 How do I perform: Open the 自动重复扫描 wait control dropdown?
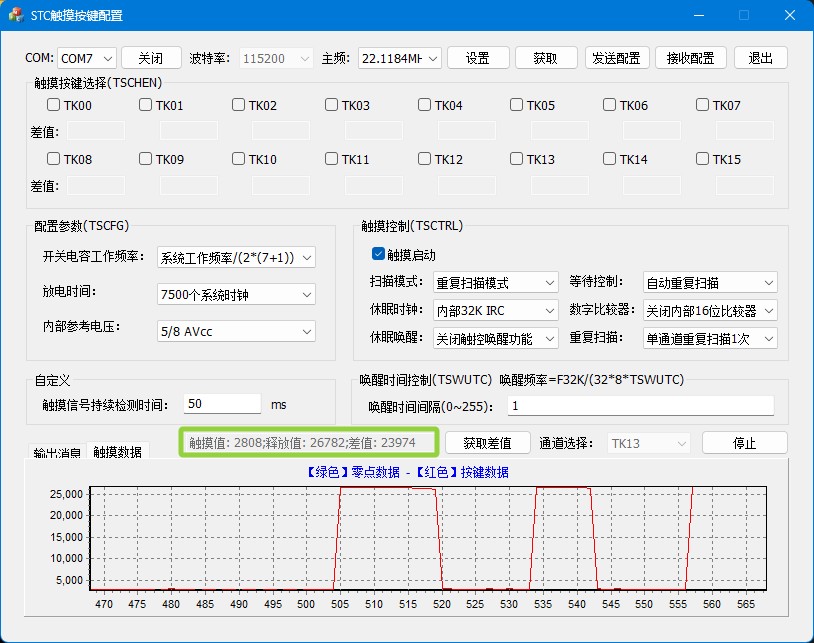[710, 282]
